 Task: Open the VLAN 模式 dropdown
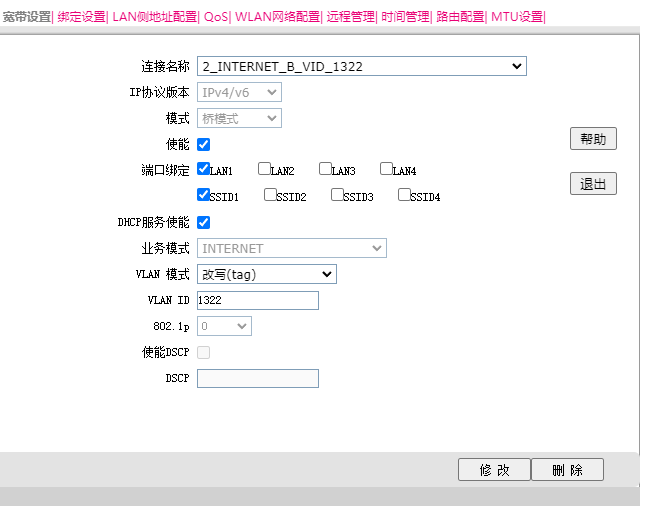[266, 274]
